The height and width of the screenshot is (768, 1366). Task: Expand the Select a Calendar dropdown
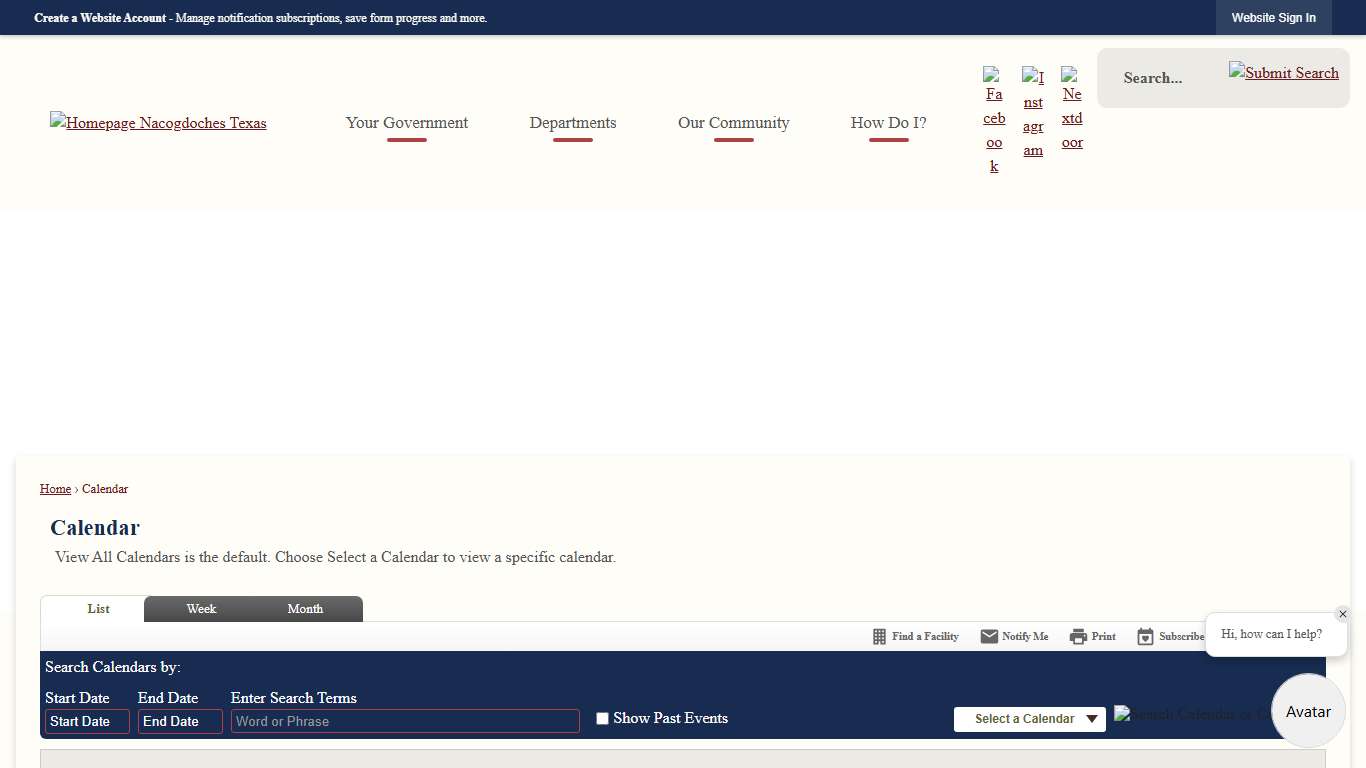(x=1029, y=719)
